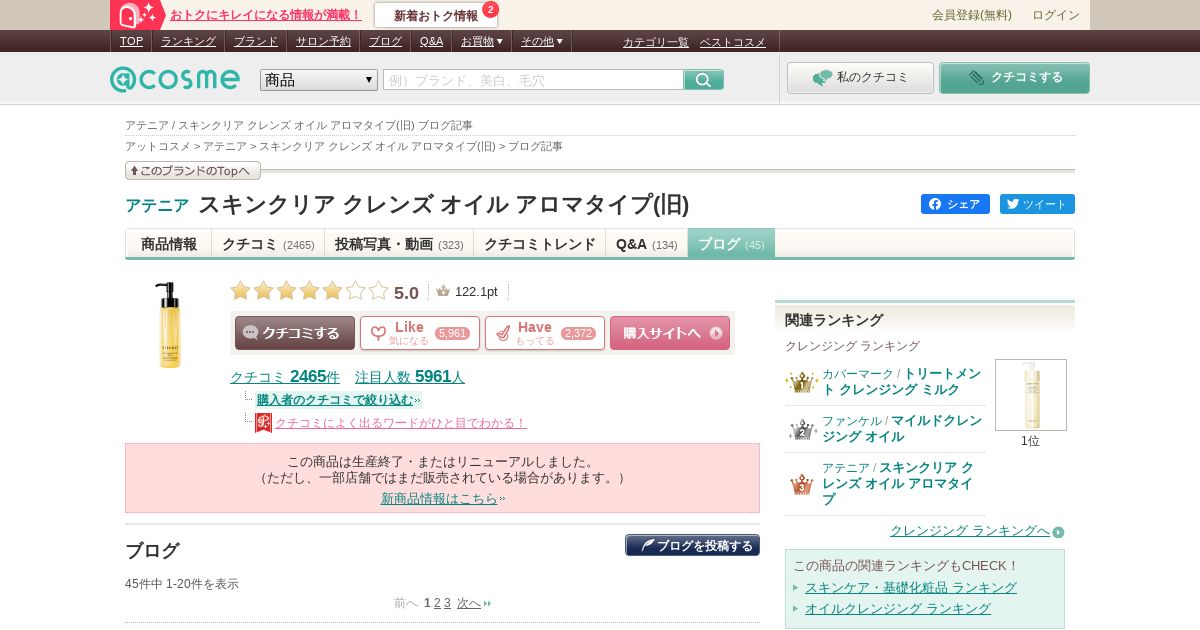Select the ブログ (45) tab
Viewport: 1200px width, 630px height.
click(731, 244)
